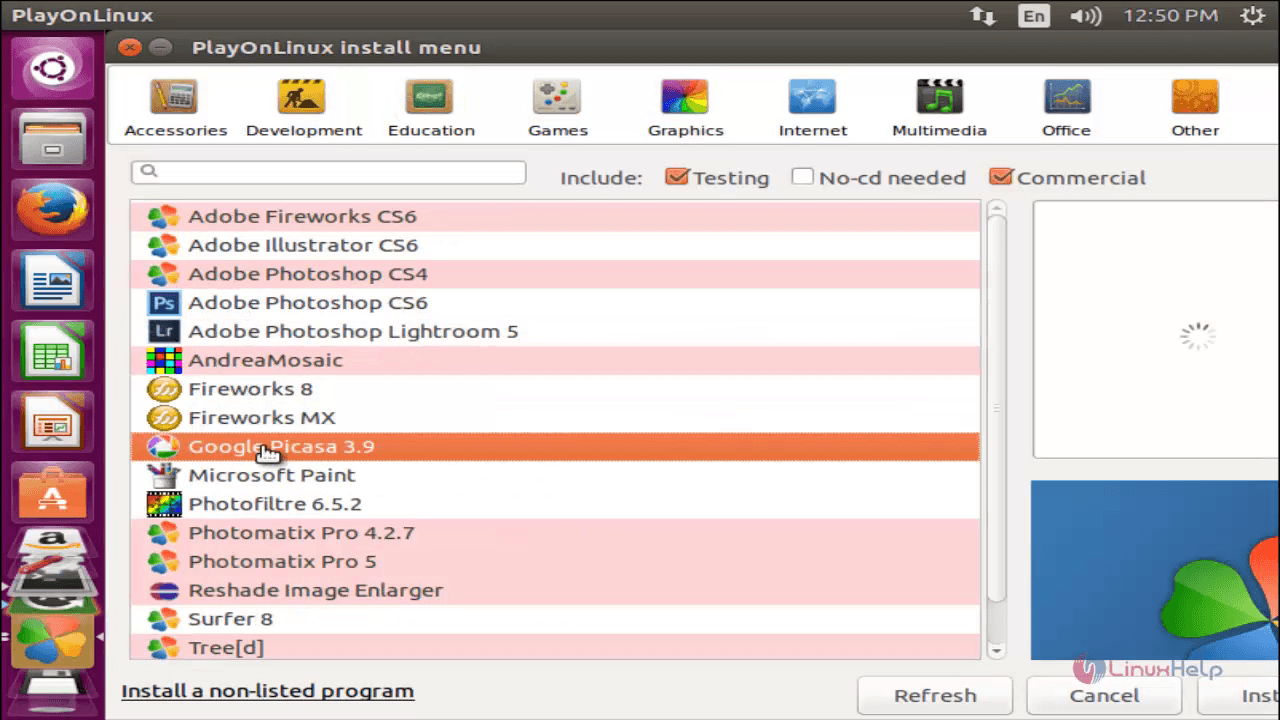Click the scrollbar up arrow
The height and width of the screenshot is (720, 1280).
coord(995,209)
